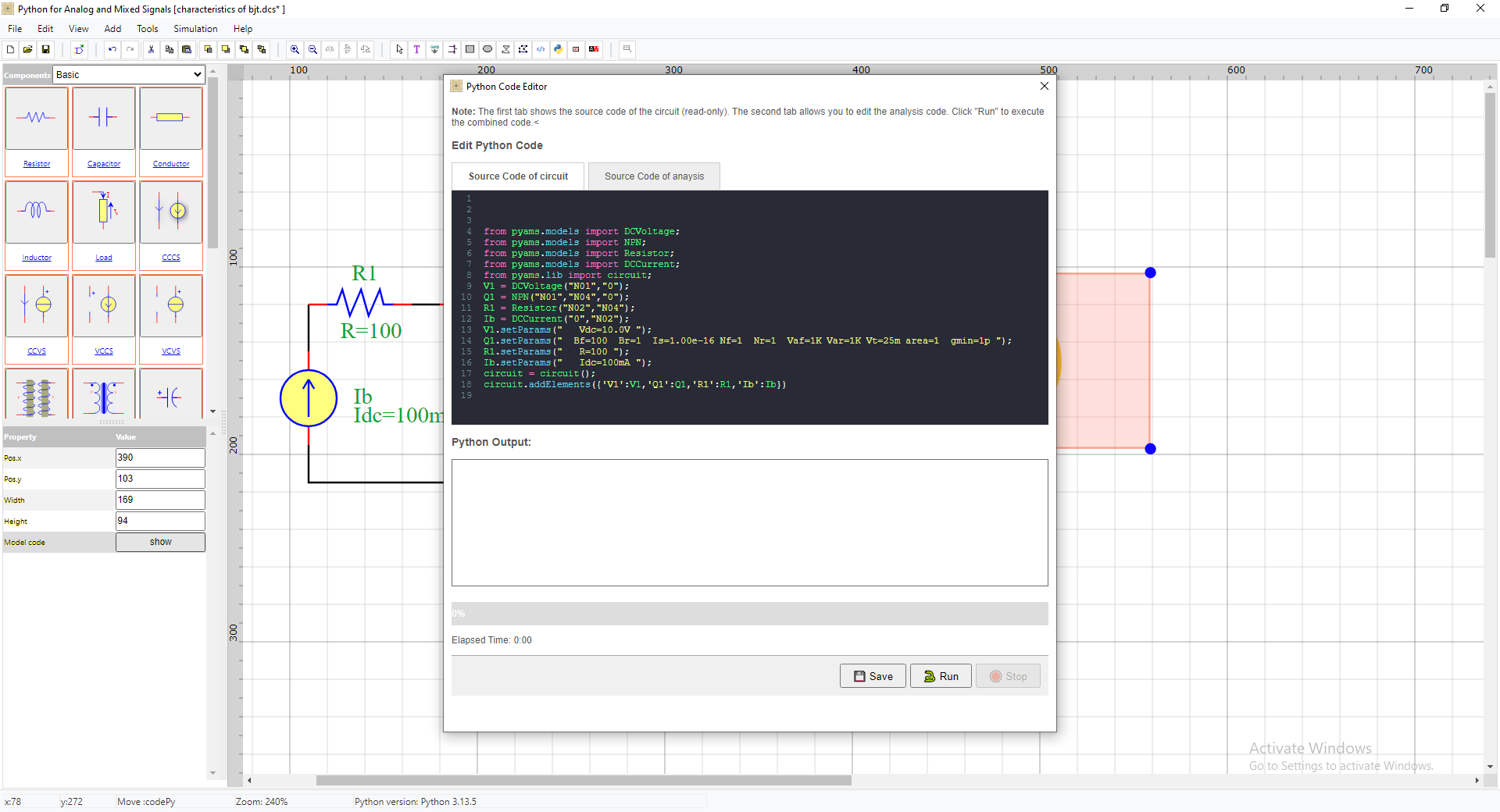The height and width of the screenshot is (812, 1500).
Task: Click the upper blue handle of the selected block
Action: point(1150,272)
